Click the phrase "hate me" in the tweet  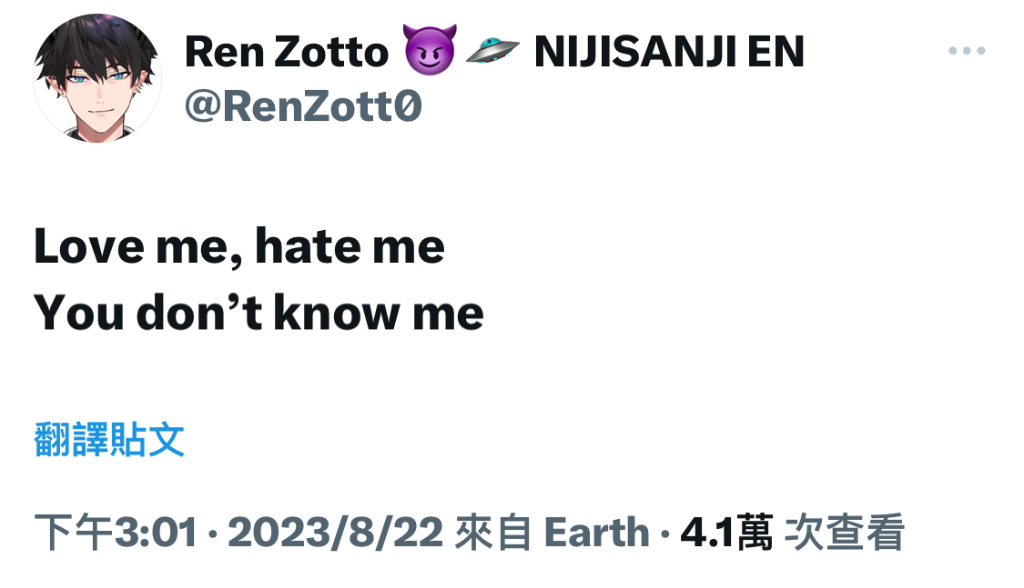point(350,246)
